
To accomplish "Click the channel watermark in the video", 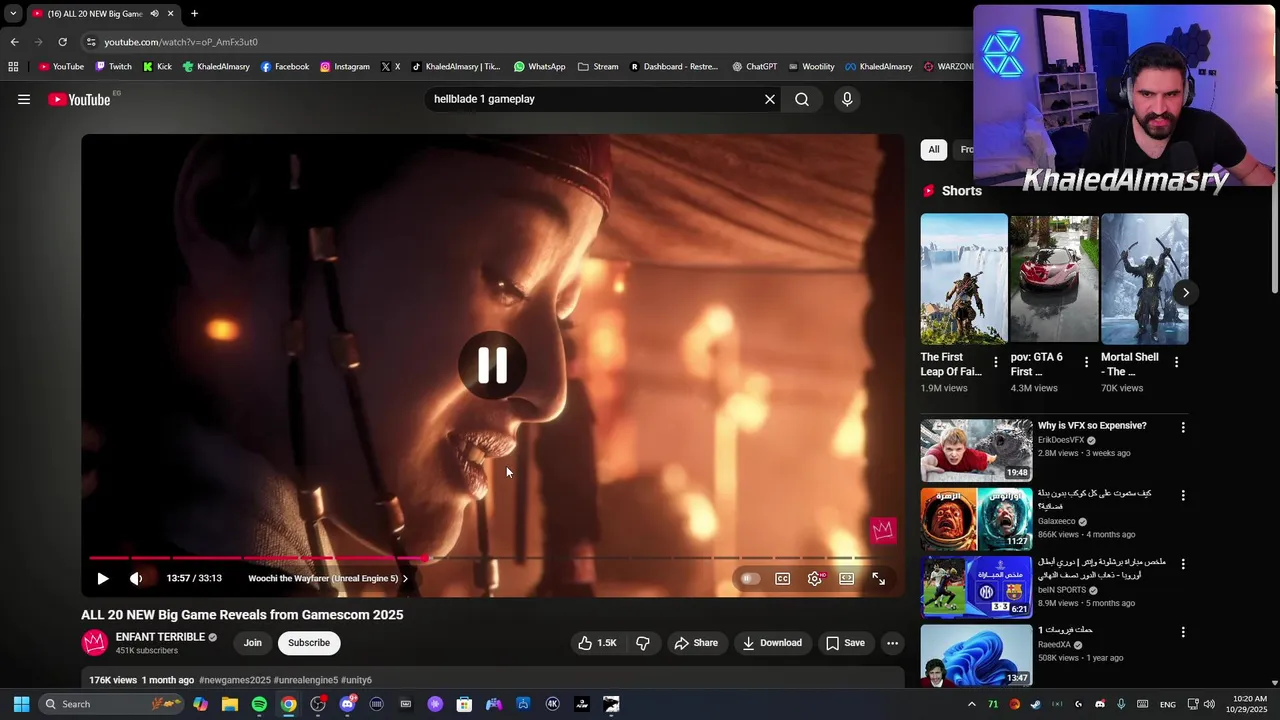I will click(x=883, y=530).
